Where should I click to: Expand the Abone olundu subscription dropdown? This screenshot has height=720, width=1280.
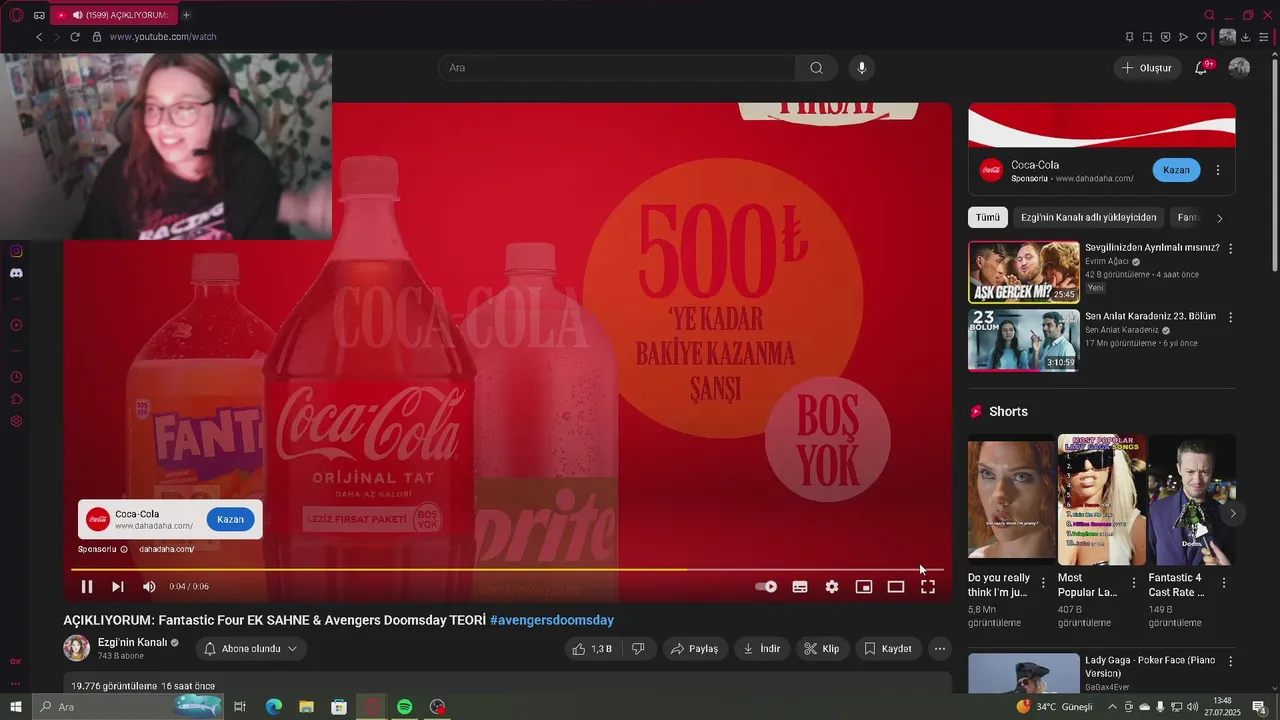click(x=251, y=649)
